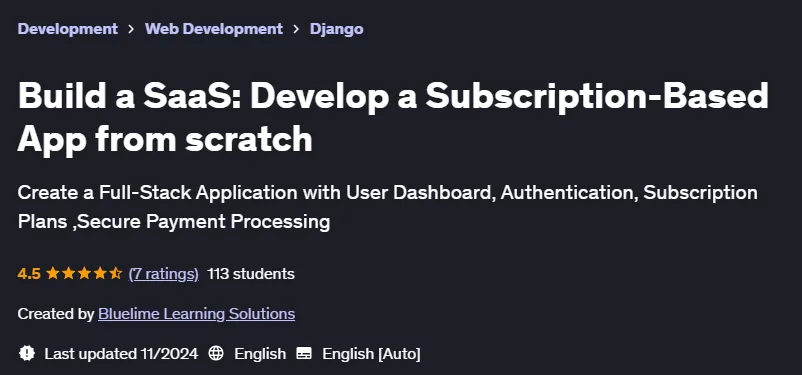This screenshot has width=802, height=375.
Task: Click the 113 students count
Action: pyautogui.click(x=251, y=274)
